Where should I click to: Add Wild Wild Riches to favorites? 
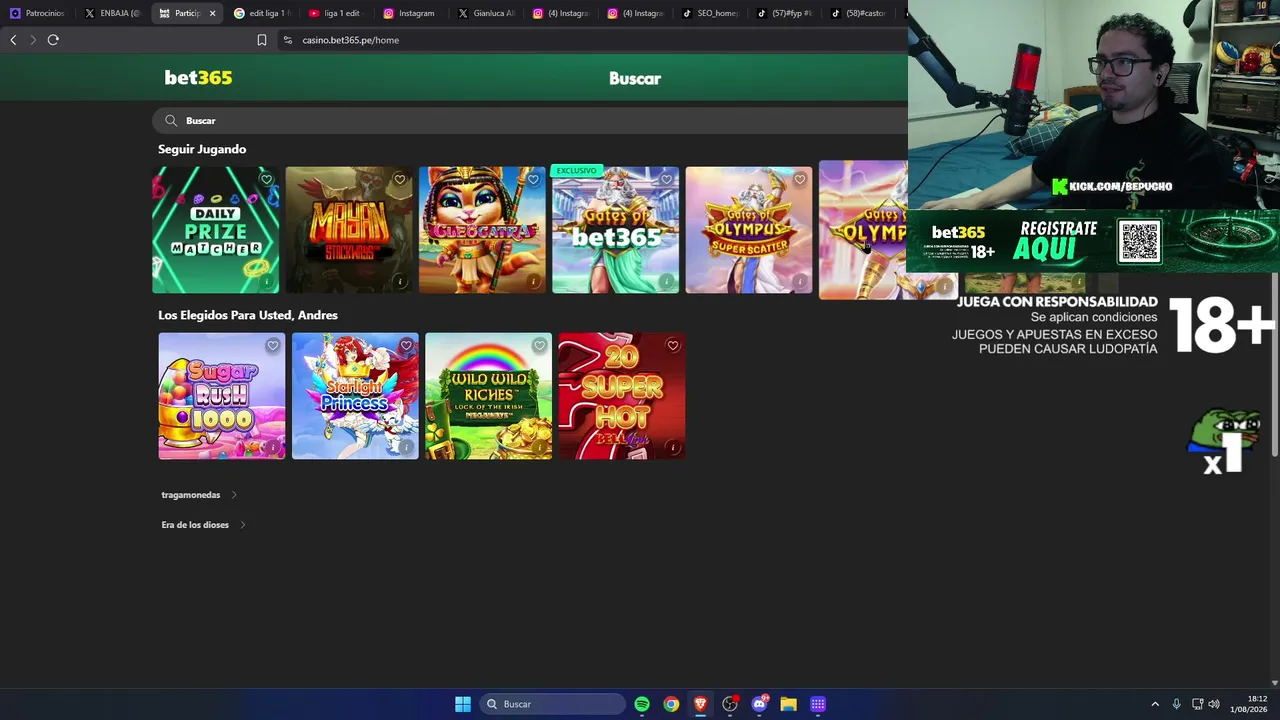(x=539, y=346)
